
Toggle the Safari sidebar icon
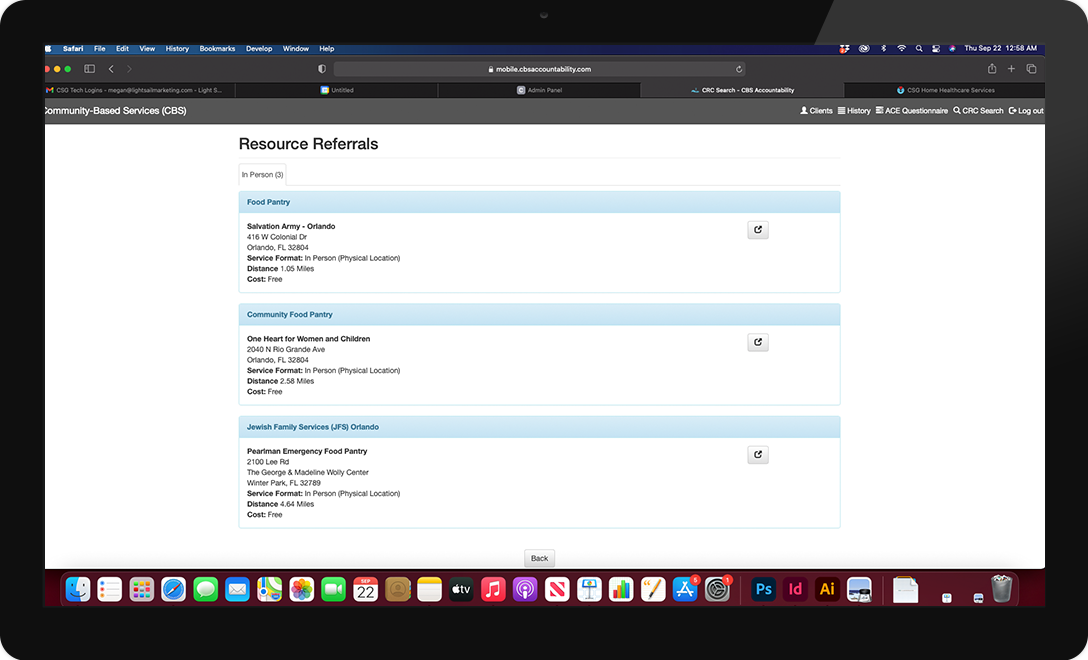[x=89, y=69]
